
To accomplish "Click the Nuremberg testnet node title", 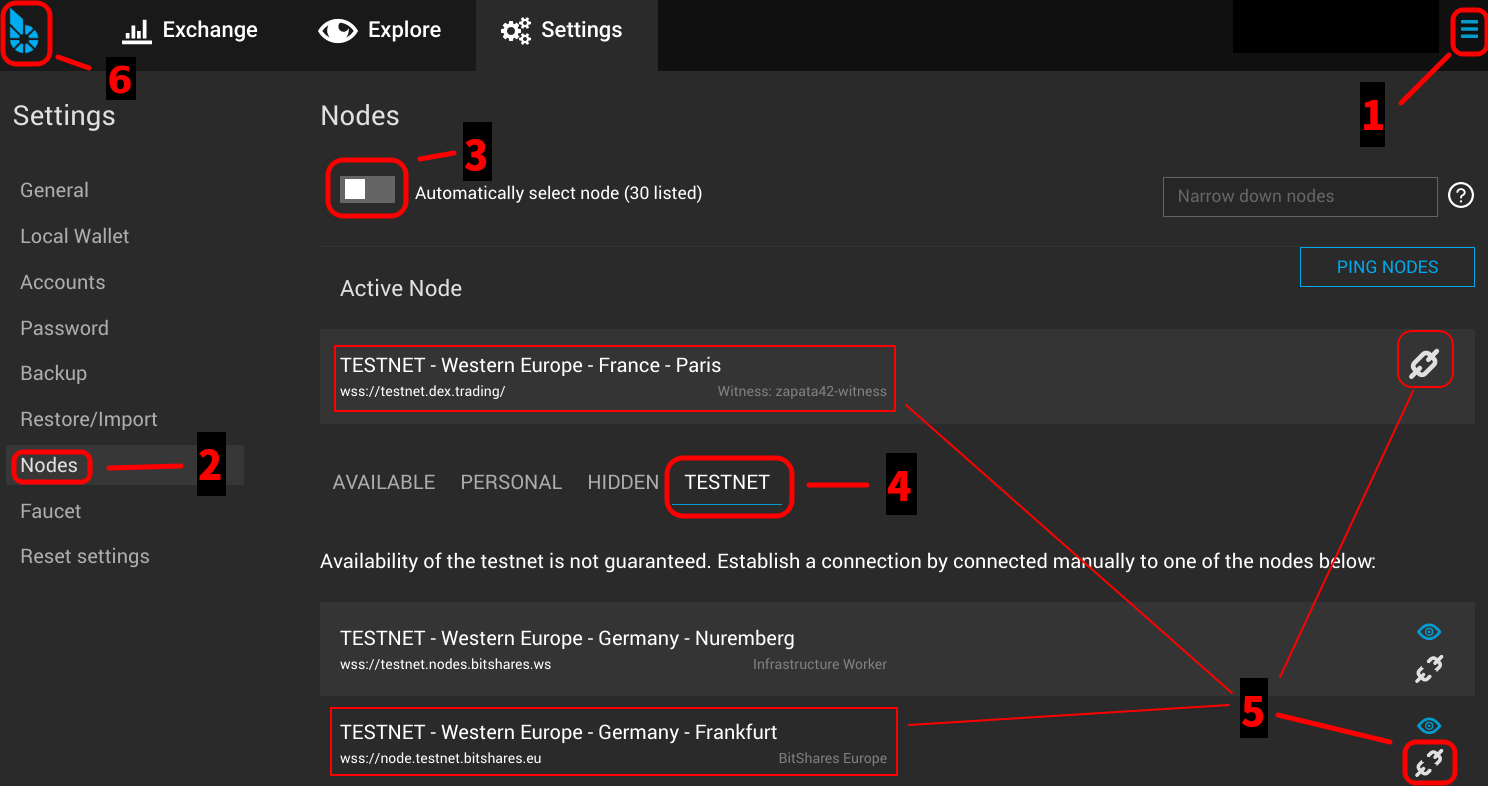I will (x=567, y=638).
